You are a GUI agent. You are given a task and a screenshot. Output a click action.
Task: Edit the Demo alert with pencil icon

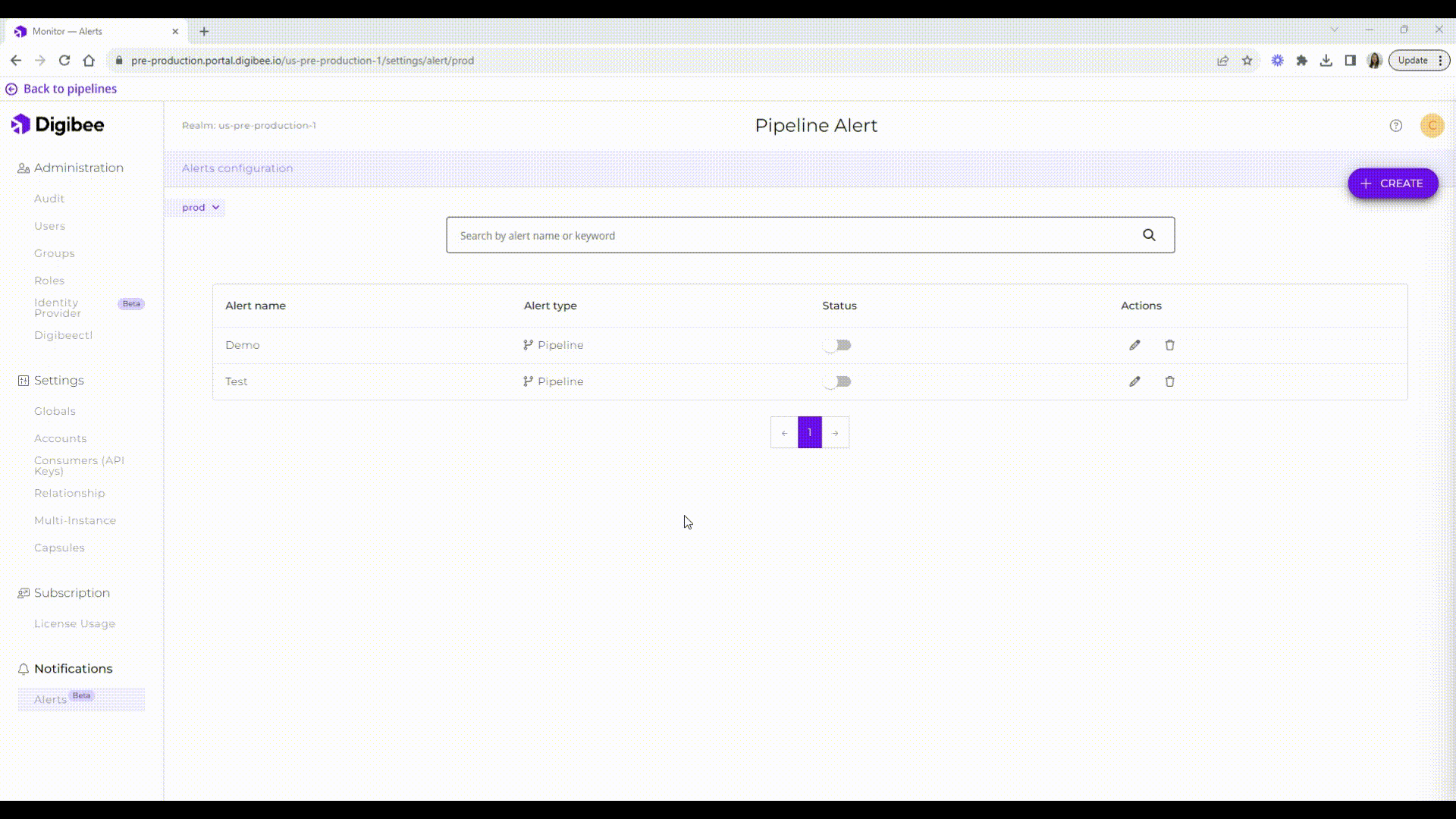click(1134, 345)
